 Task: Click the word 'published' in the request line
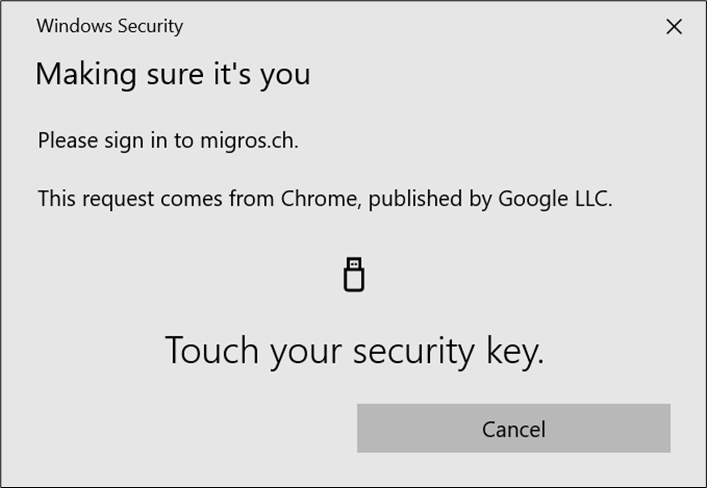click(x=415, y=199)
